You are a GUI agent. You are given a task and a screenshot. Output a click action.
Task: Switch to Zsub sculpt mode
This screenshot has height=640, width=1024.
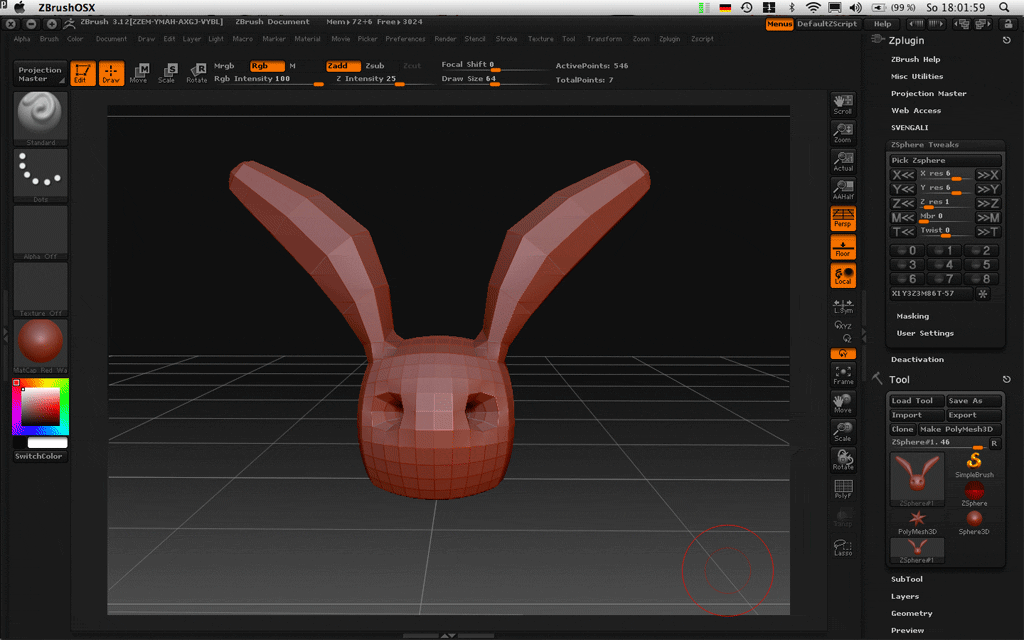pyautogui.click(x=374, y=66)
